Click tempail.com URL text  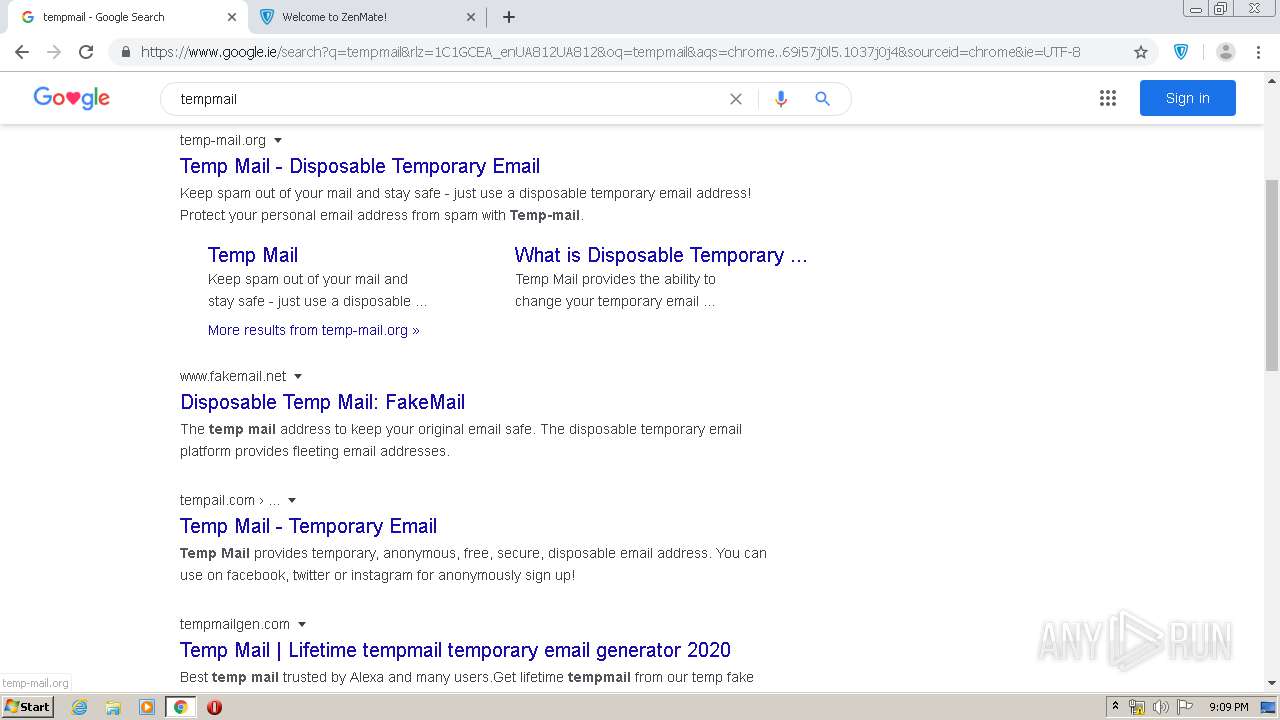click(x=217, y=500)
